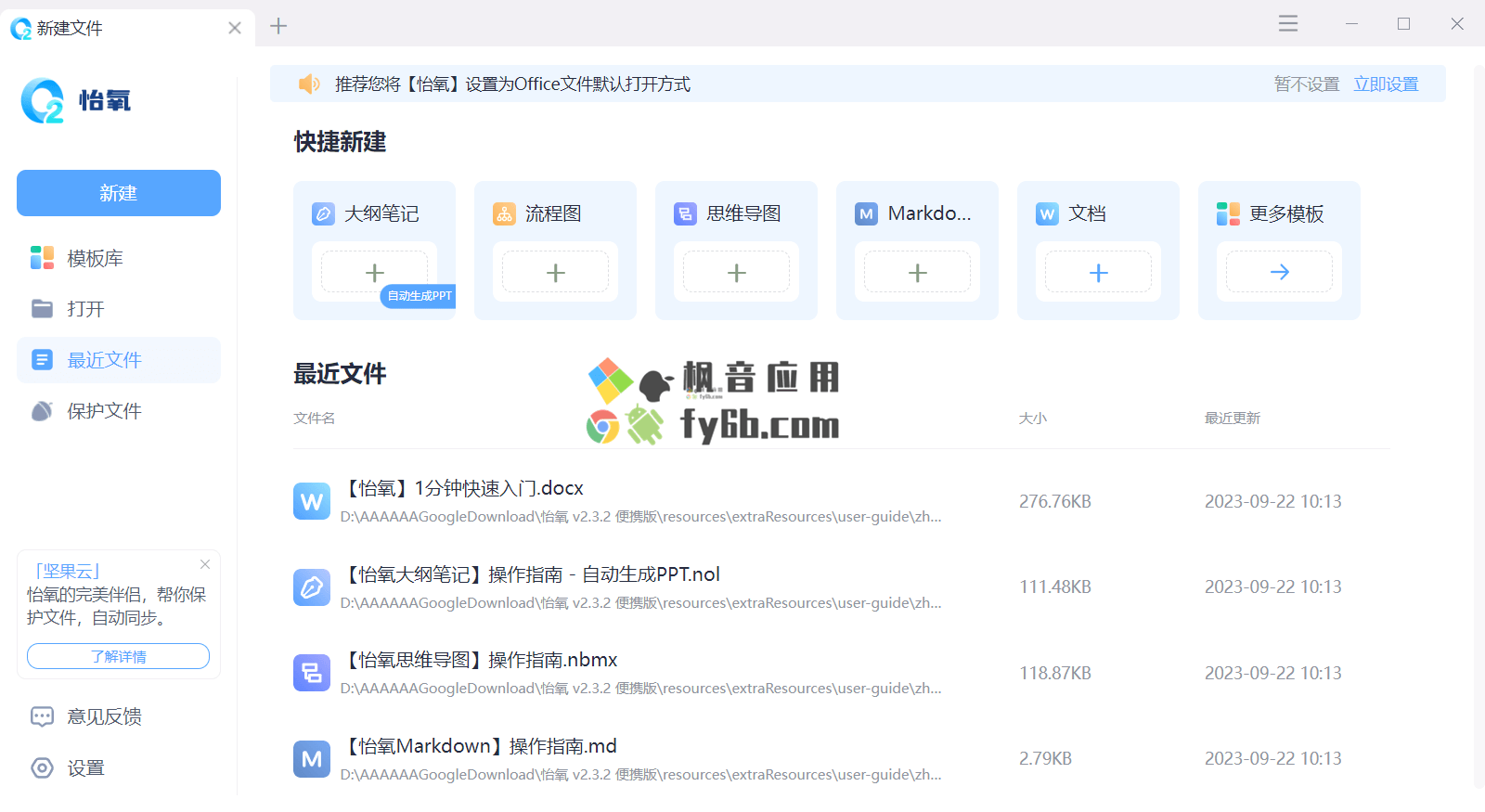Create new 思维导图 with plus button
The height and width of the screenshot is (812, 1485).
pos(736,273)
